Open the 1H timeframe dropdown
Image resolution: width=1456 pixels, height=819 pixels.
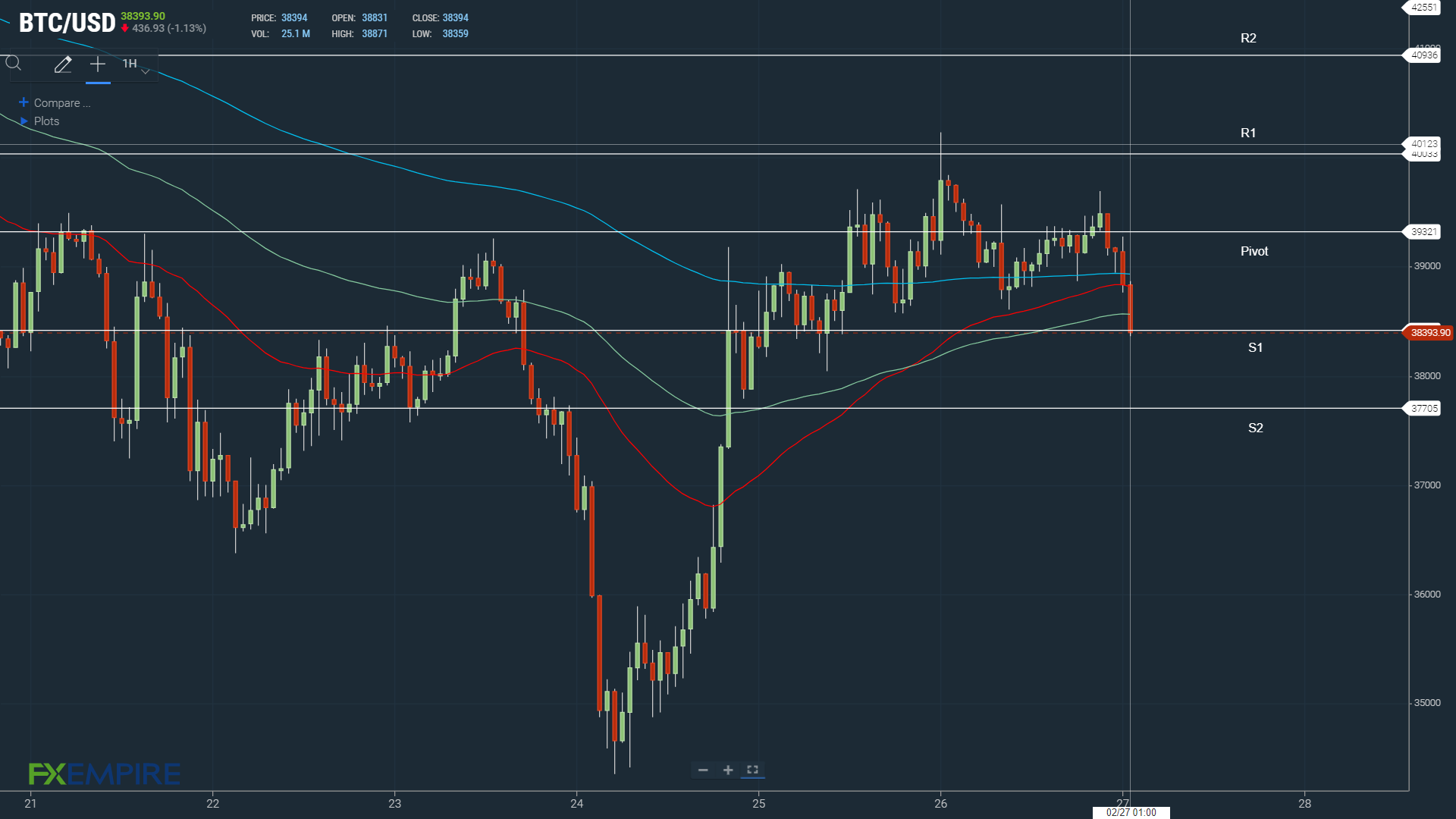point(136,64)
